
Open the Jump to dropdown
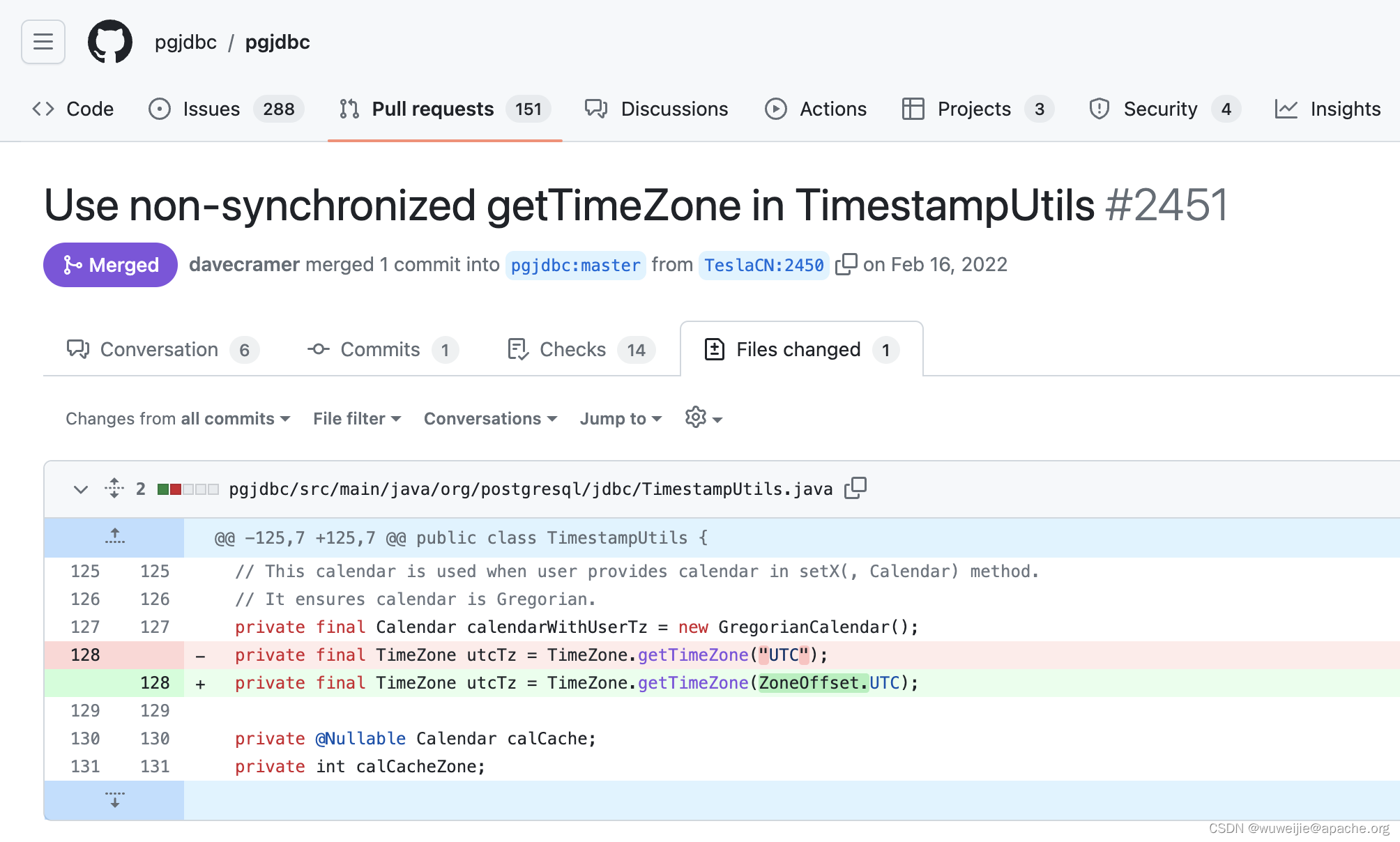(621, 418)
